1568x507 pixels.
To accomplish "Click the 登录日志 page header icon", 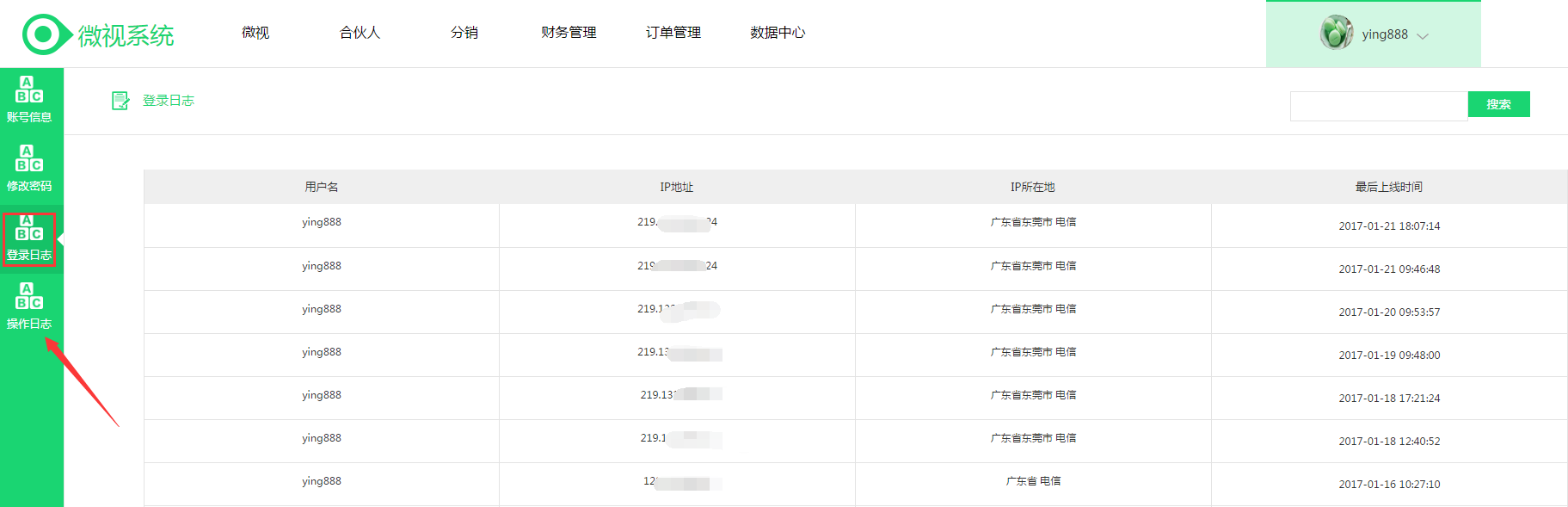I will tap(120, 101).
